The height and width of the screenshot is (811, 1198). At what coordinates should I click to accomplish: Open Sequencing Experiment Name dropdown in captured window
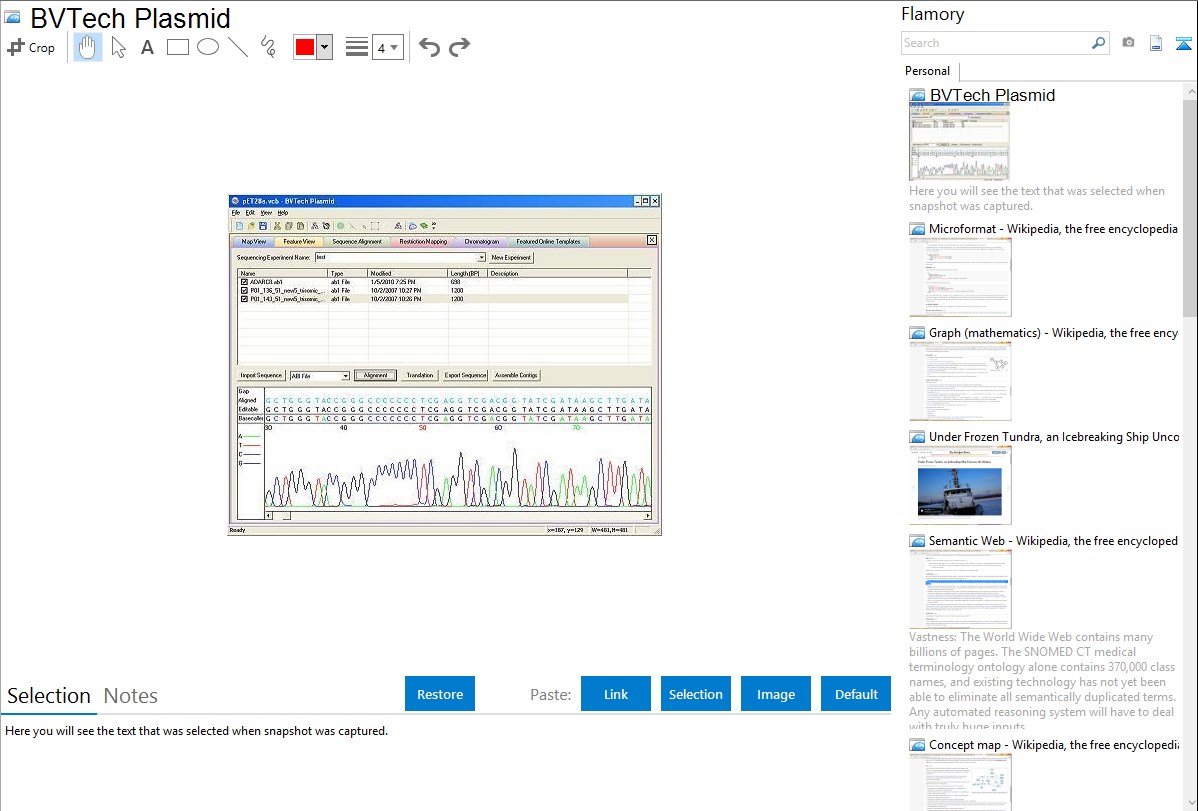[x=481, y=258]
